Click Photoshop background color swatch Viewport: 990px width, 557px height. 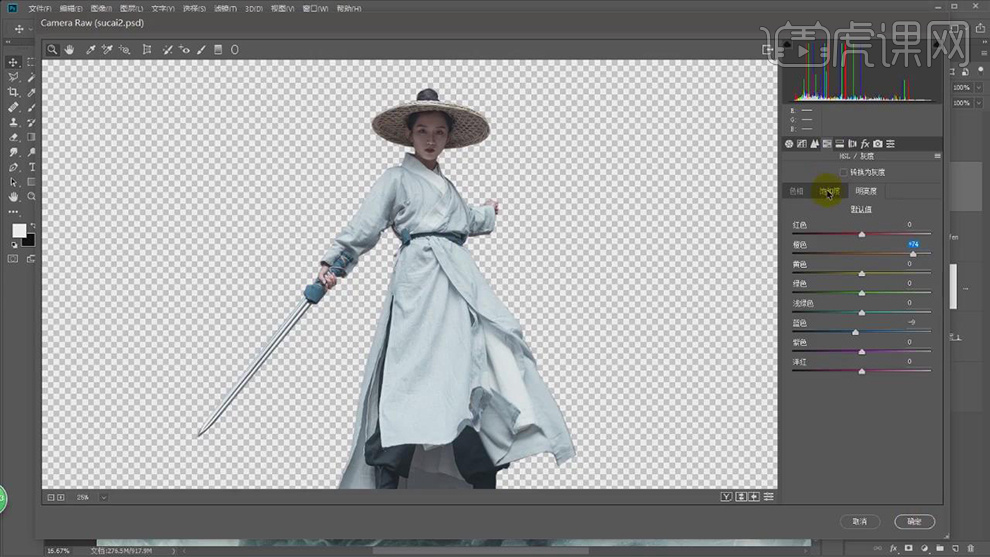point(28,240)
